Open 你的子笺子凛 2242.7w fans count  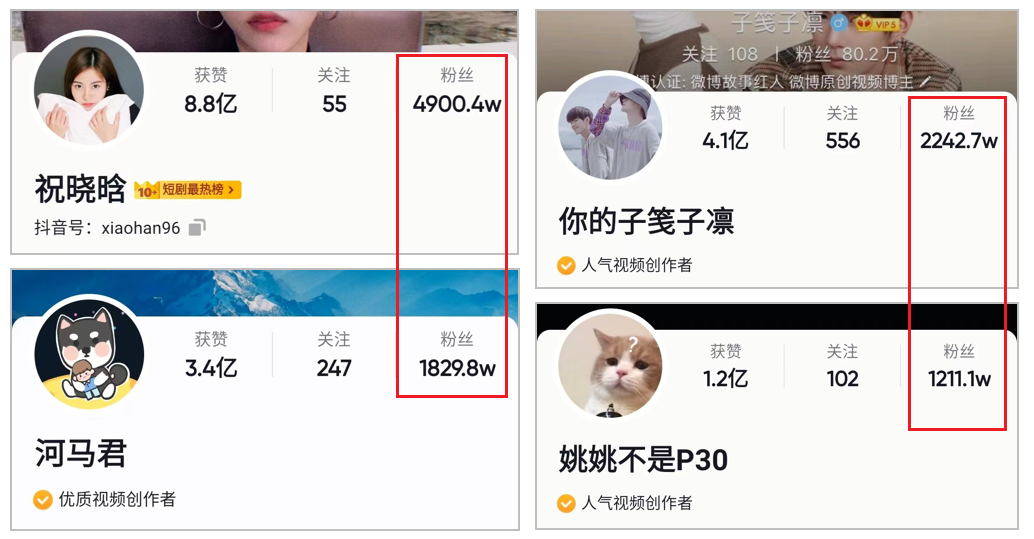pos(959,128)
